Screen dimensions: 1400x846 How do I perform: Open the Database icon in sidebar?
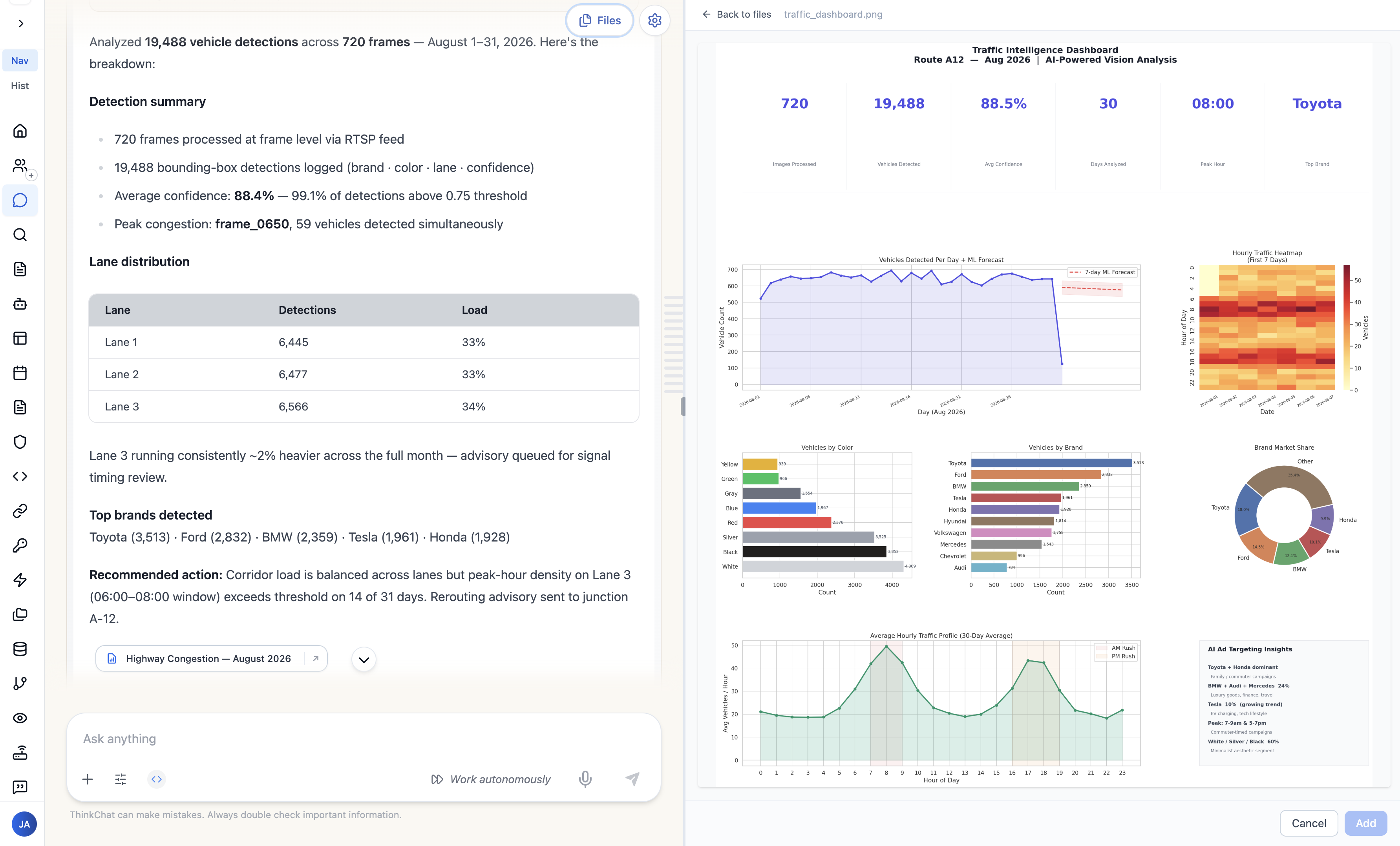click(20, 649)
